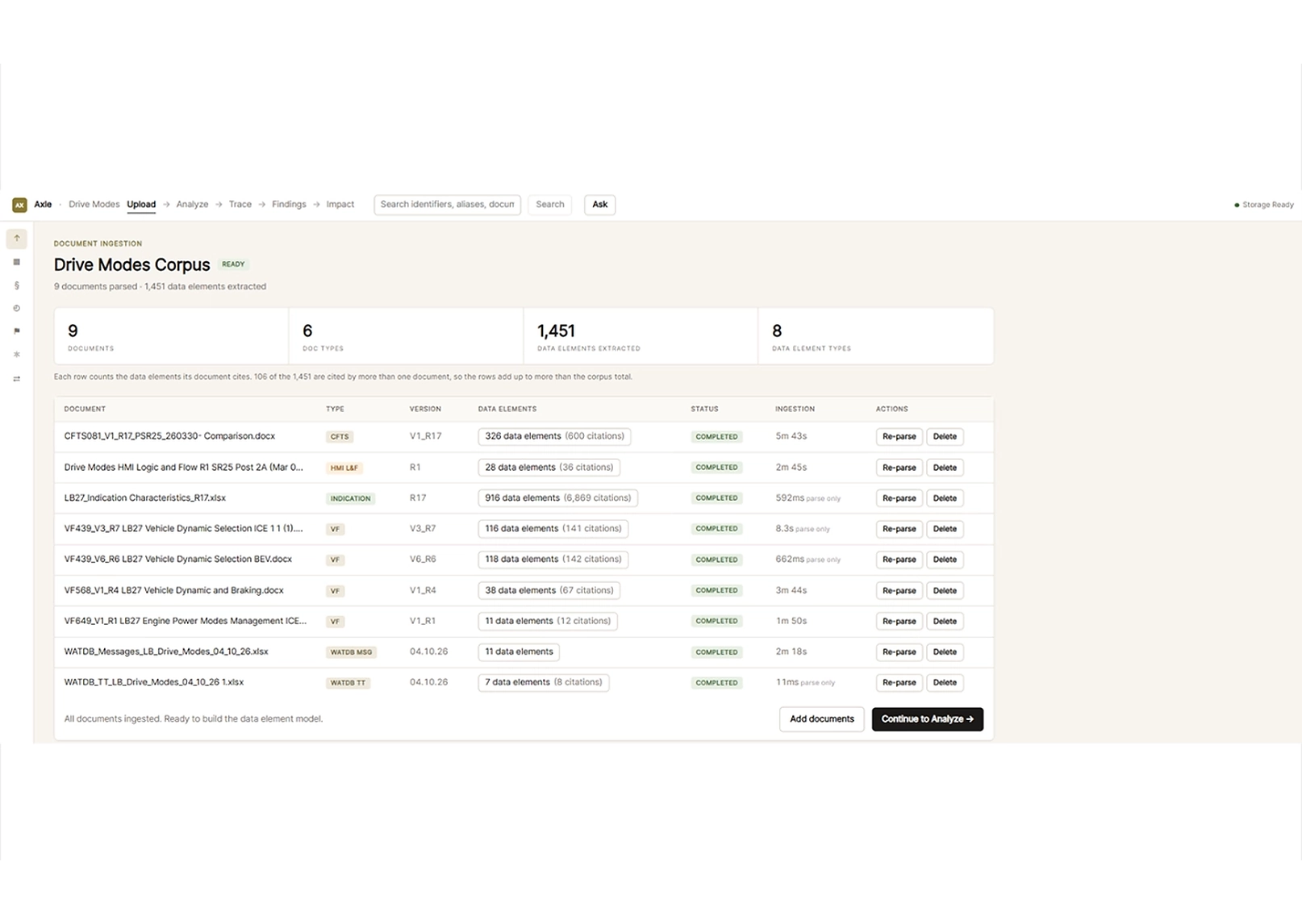The height and width of the screenshot is (924, 1302).
Task: Click the 118 data elements chip
Action: coord(553,560)
